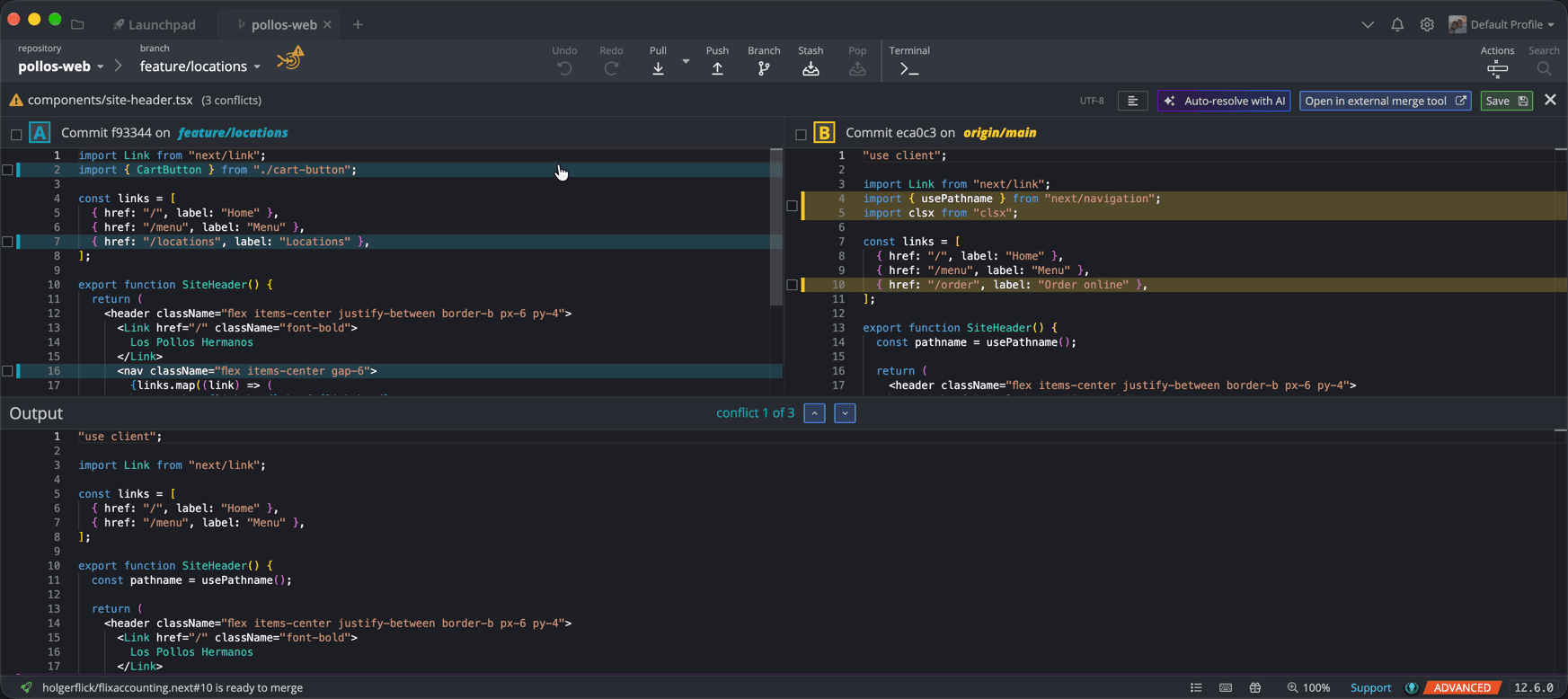The height and width of the screenshot is (699, 1568).
Task: Open a new tab with plus
Action: click(x=358, y=25)
